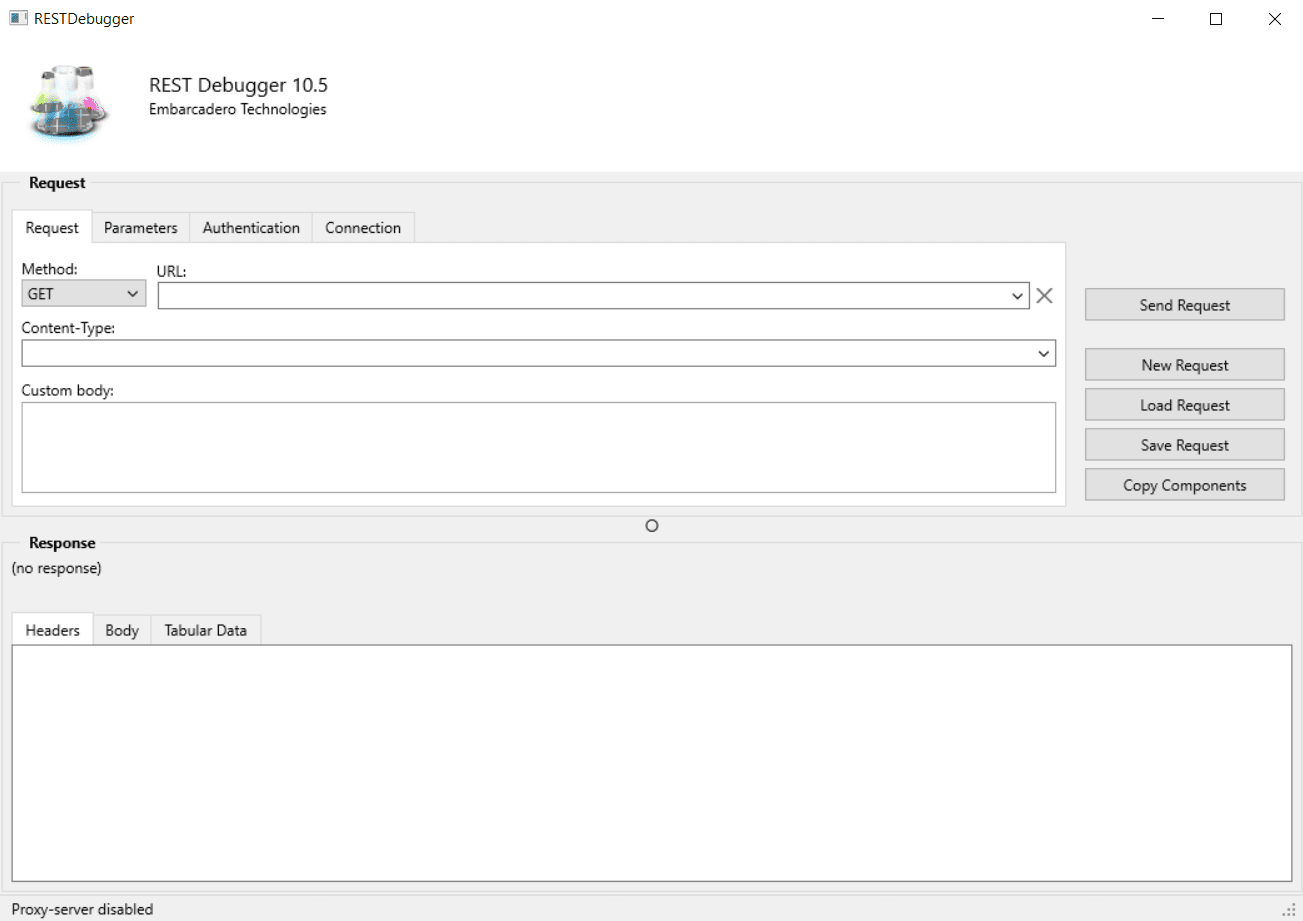This screenshot has width=1303, height=921.
Task: Click the "URL:" label
Action: click(172, 270)
